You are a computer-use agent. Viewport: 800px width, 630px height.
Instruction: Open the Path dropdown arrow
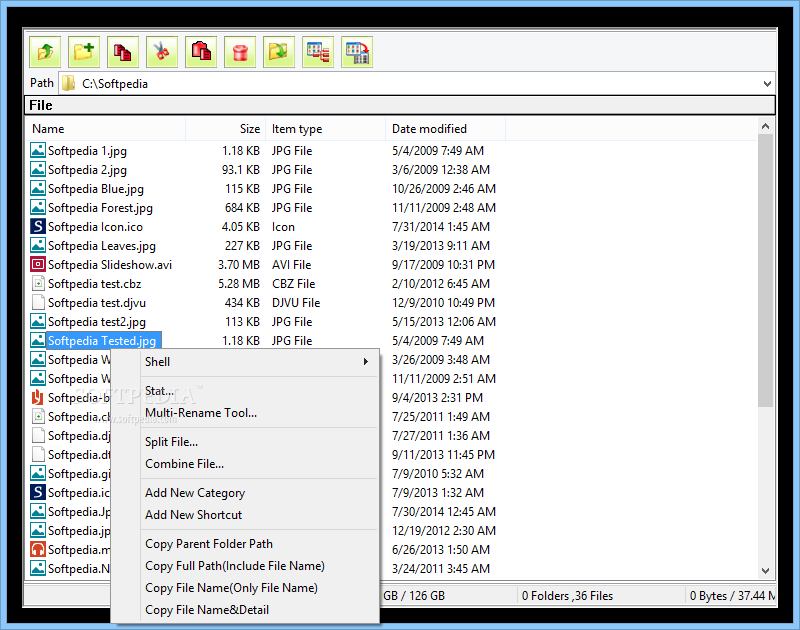(x=767, y=84)
